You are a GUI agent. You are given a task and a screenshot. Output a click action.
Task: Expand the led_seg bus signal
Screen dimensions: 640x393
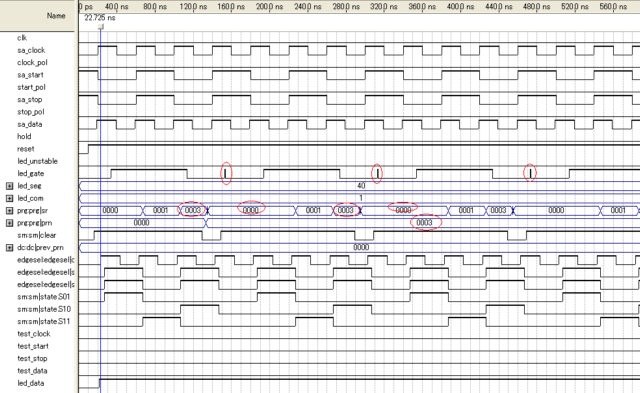coord(9,186)
